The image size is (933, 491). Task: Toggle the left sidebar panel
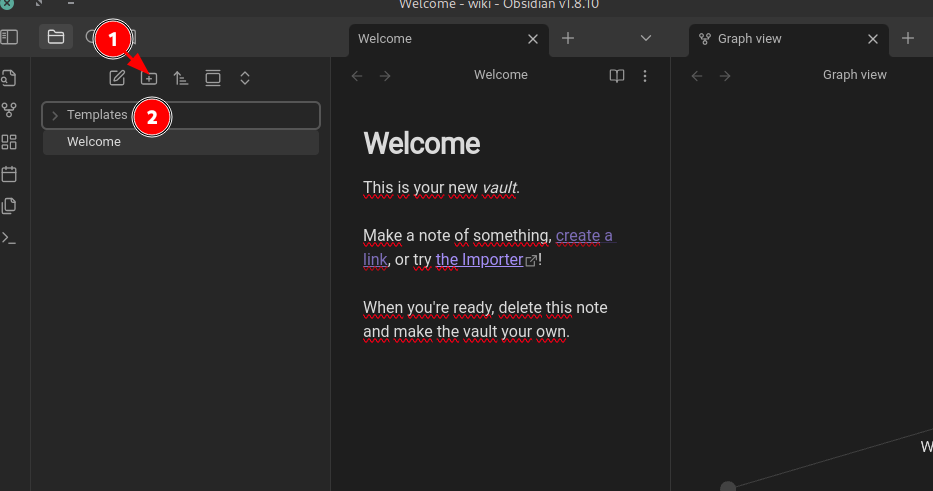click(x=9, y=38)
